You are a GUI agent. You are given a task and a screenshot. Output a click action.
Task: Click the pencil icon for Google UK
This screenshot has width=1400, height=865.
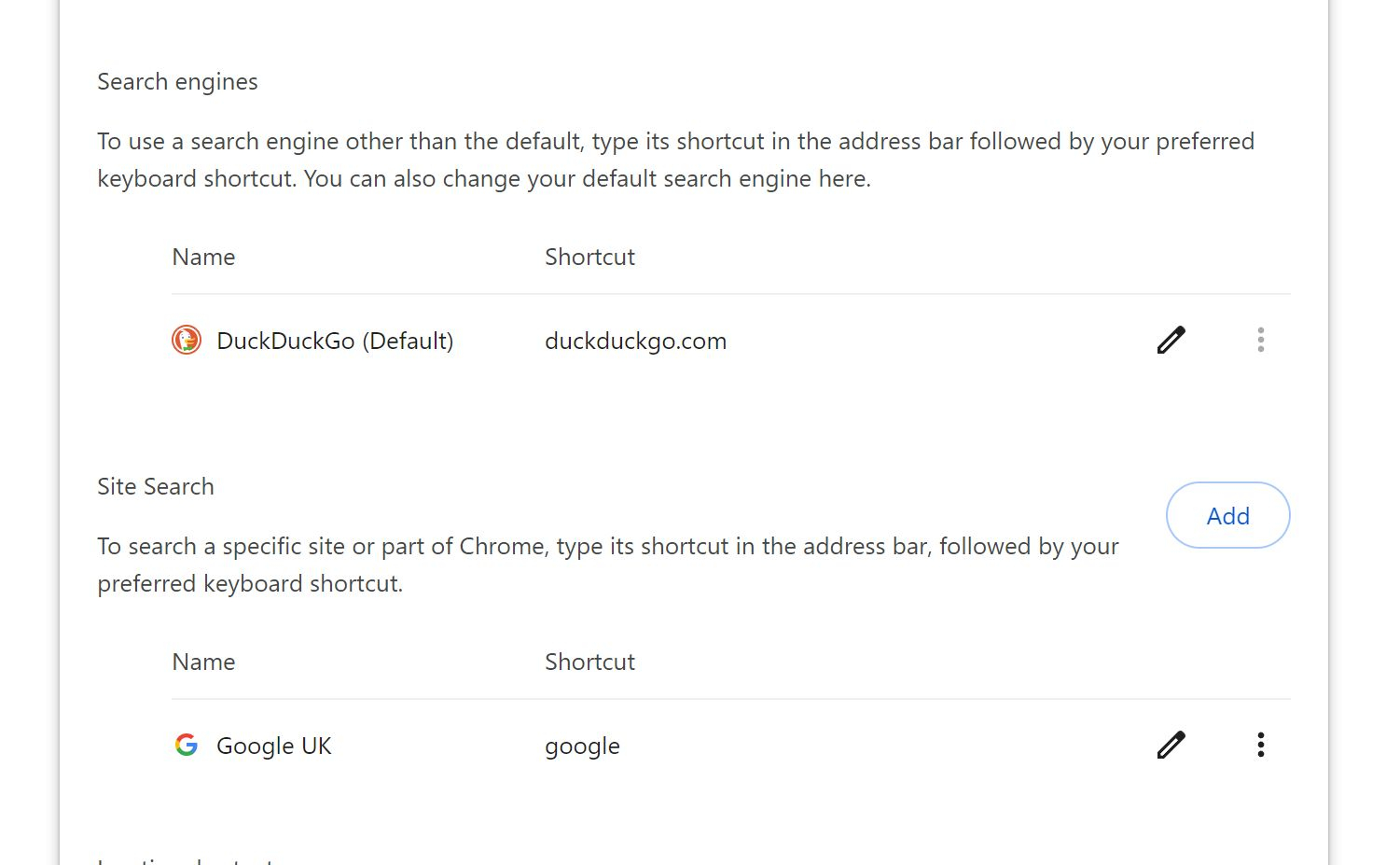[1171, 745]
